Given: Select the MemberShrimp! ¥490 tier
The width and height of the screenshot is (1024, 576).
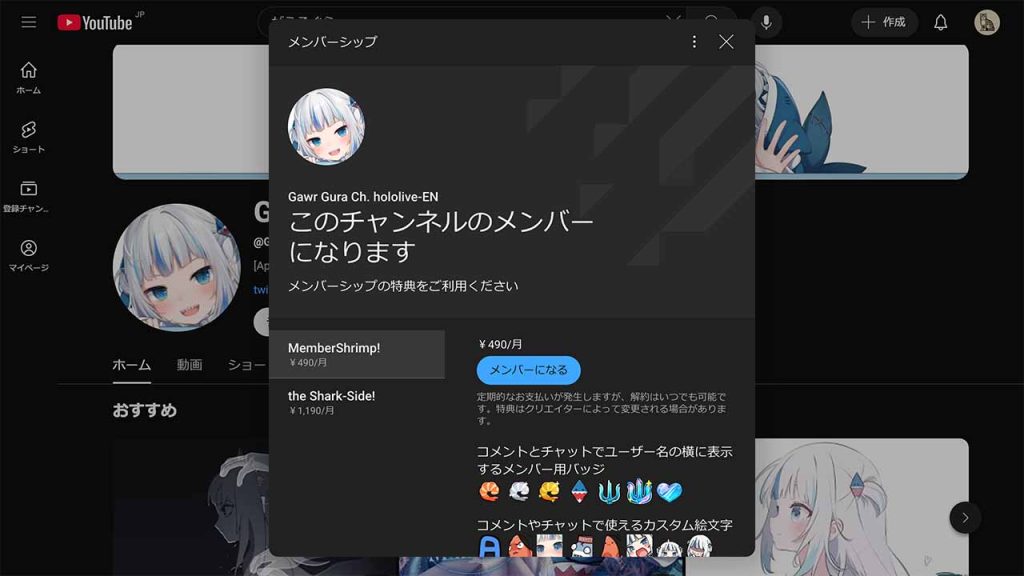Looking at the screenshot, I should click(x=357, y=354).
